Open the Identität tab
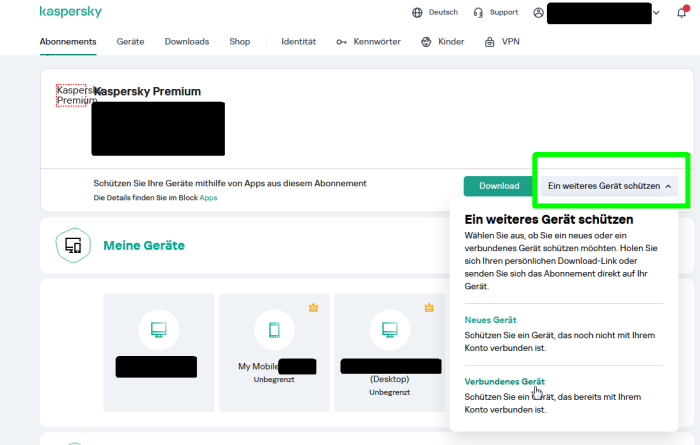This screenshot has width=700, height=445. click(x=299, y=42)
